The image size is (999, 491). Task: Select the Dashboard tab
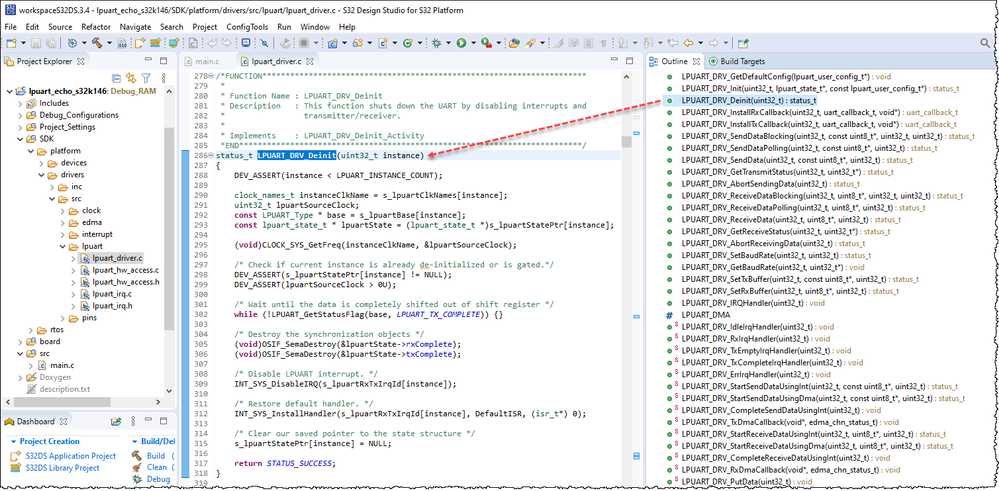(x=36, y=422)
